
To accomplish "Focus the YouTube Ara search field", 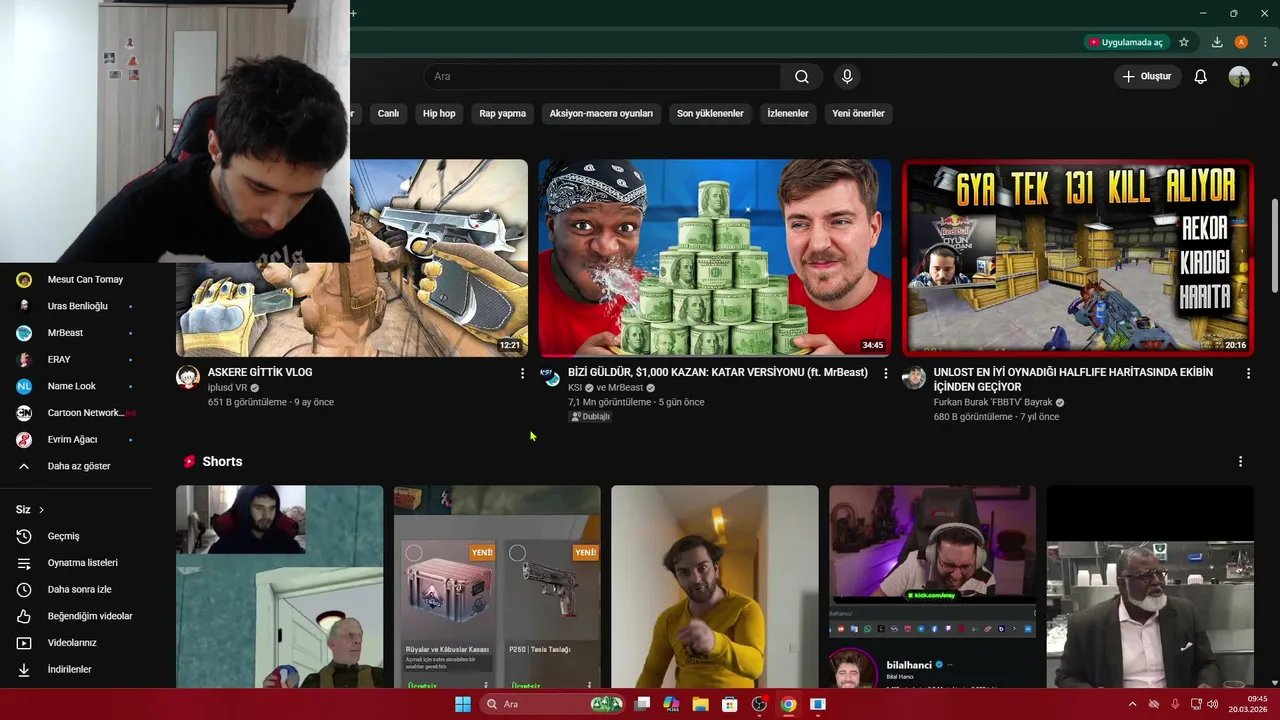I will 603,76.
